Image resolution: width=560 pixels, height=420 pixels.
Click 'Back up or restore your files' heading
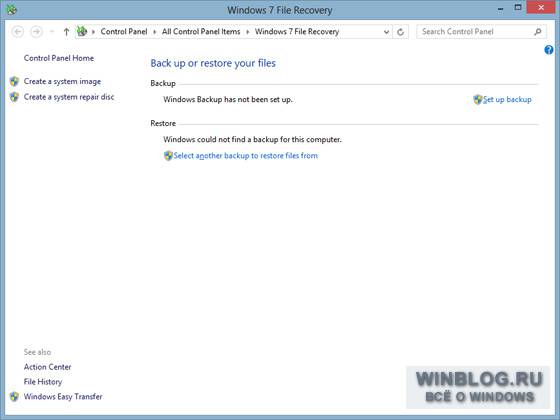213,63
